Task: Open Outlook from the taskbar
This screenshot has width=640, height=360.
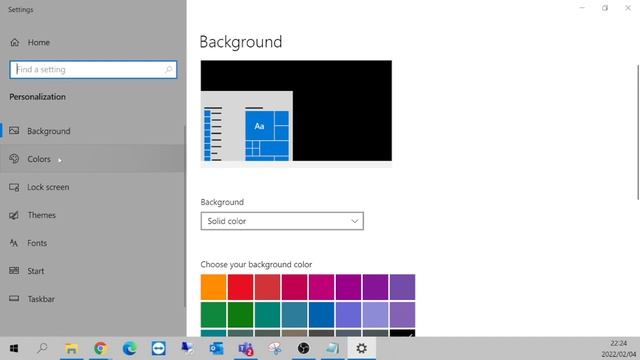Action: (216, 349)
